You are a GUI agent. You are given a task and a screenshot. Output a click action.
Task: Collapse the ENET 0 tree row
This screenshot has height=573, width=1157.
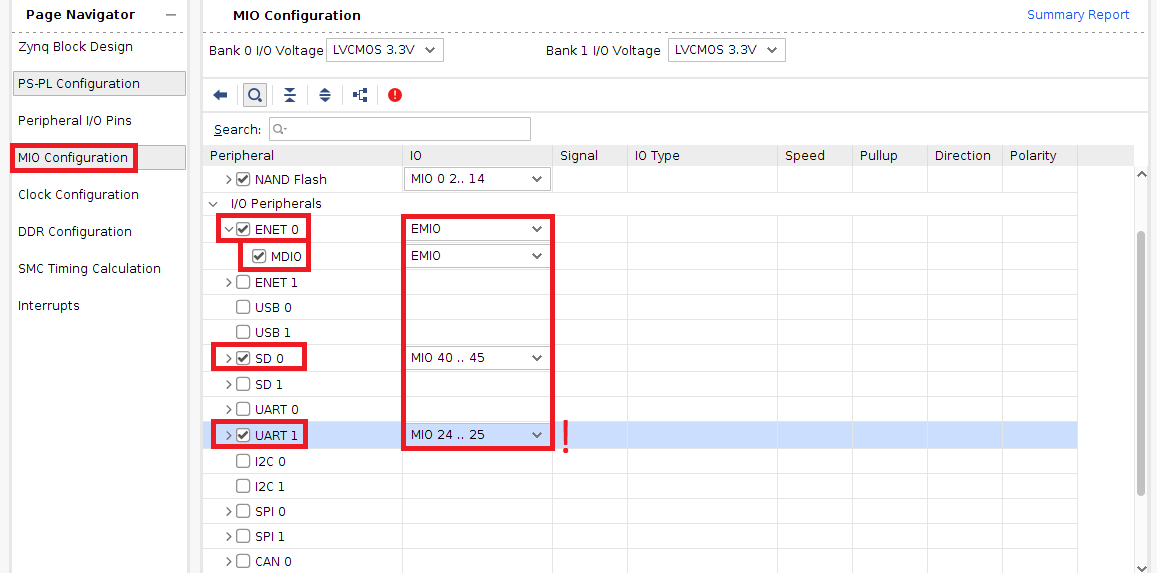228,229
